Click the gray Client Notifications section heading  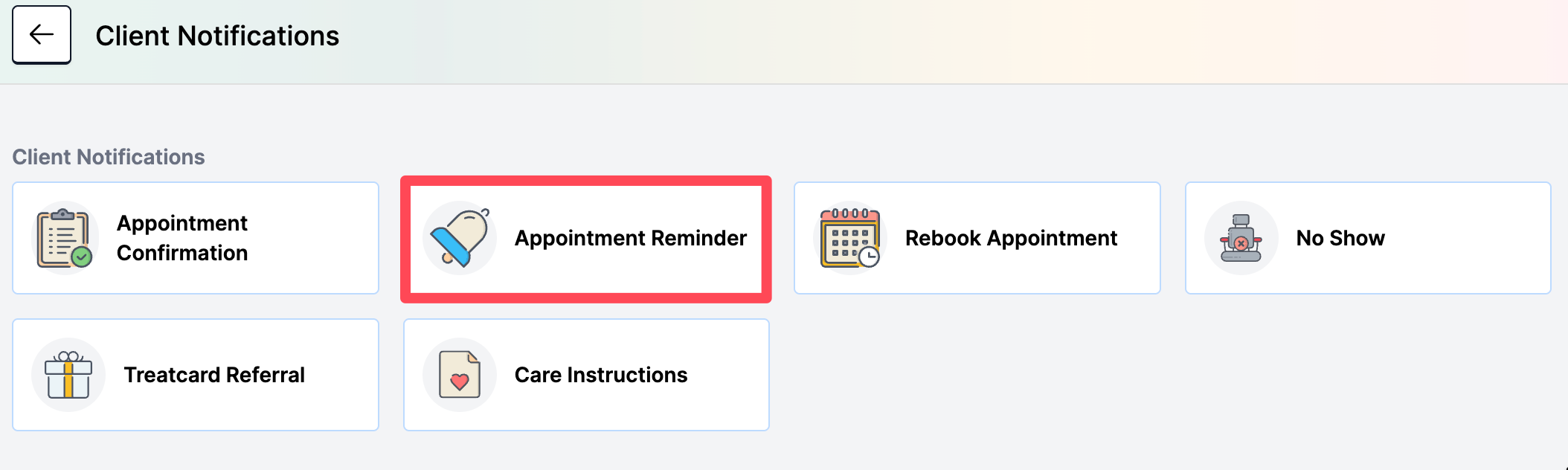[x=109, y=157]
